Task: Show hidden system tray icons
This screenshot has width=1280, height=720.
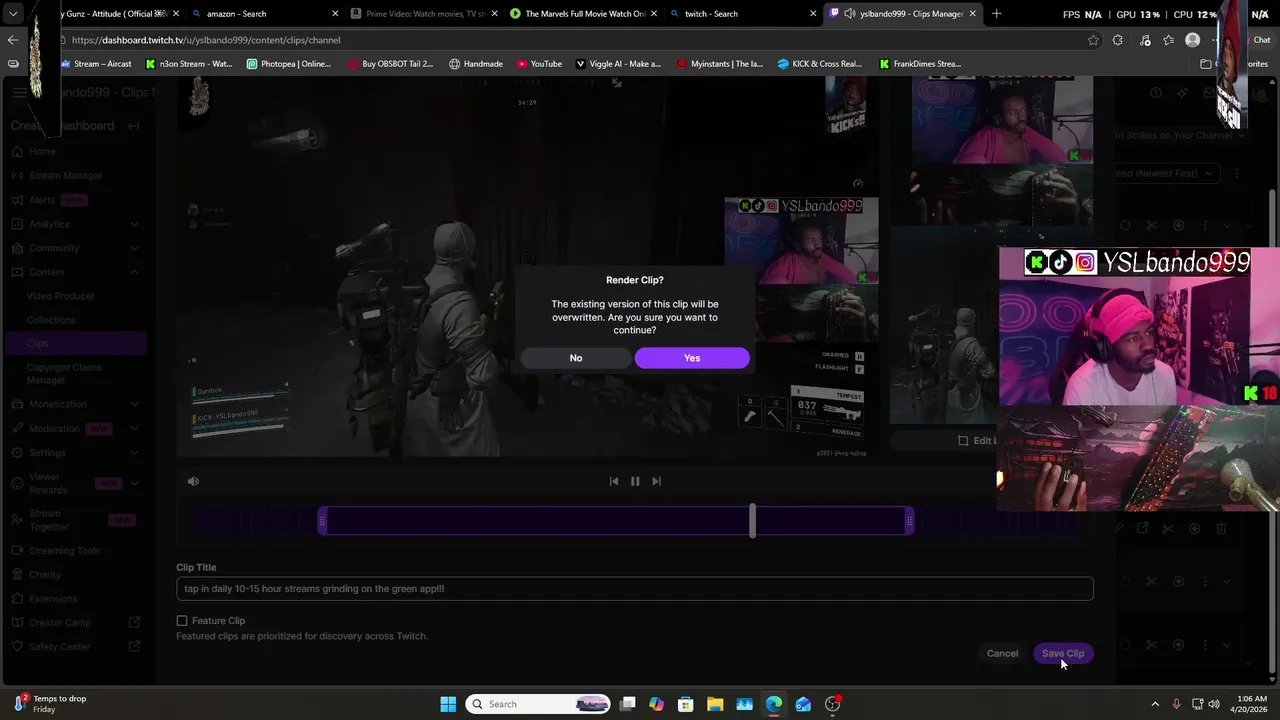Action: pyautogui.click(x=1155, y=704)
